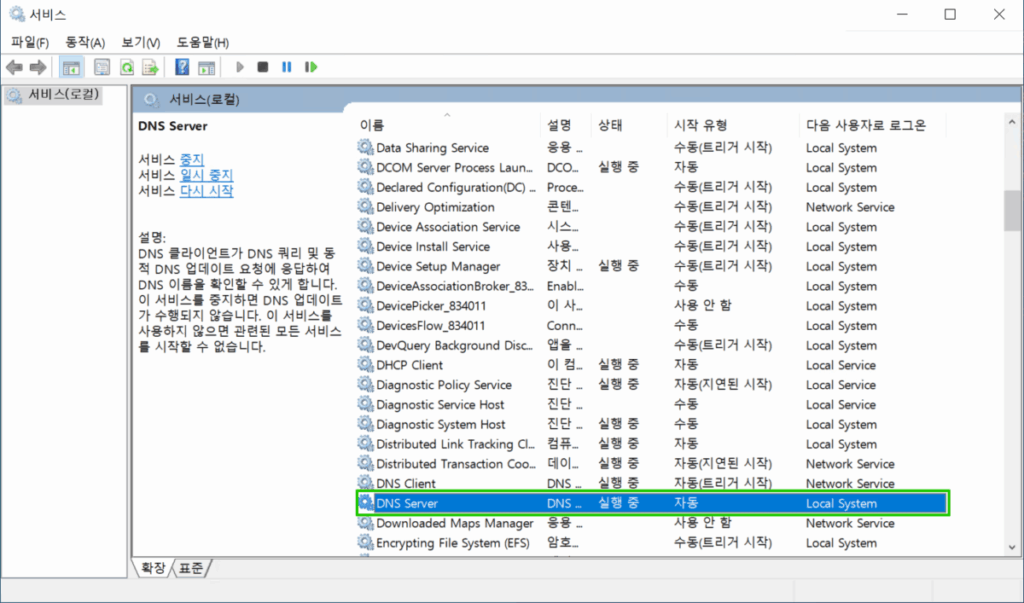Toggle the show/hide action pane button
The image size is (1024, 603).
pyautogui.click(x=206, y=67)
